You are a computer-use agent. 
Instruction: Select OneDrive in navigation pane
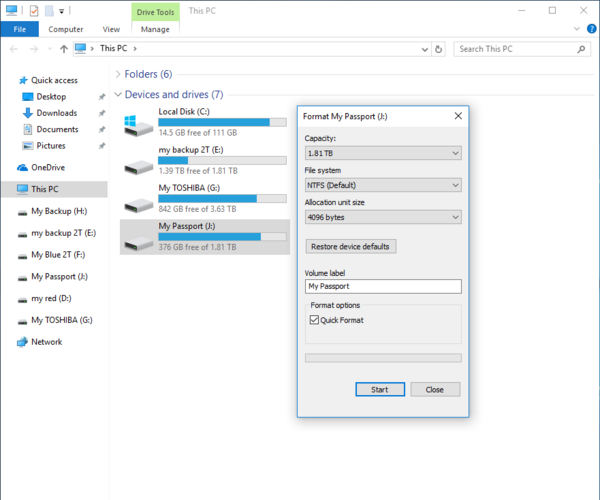tap(48, 168)
